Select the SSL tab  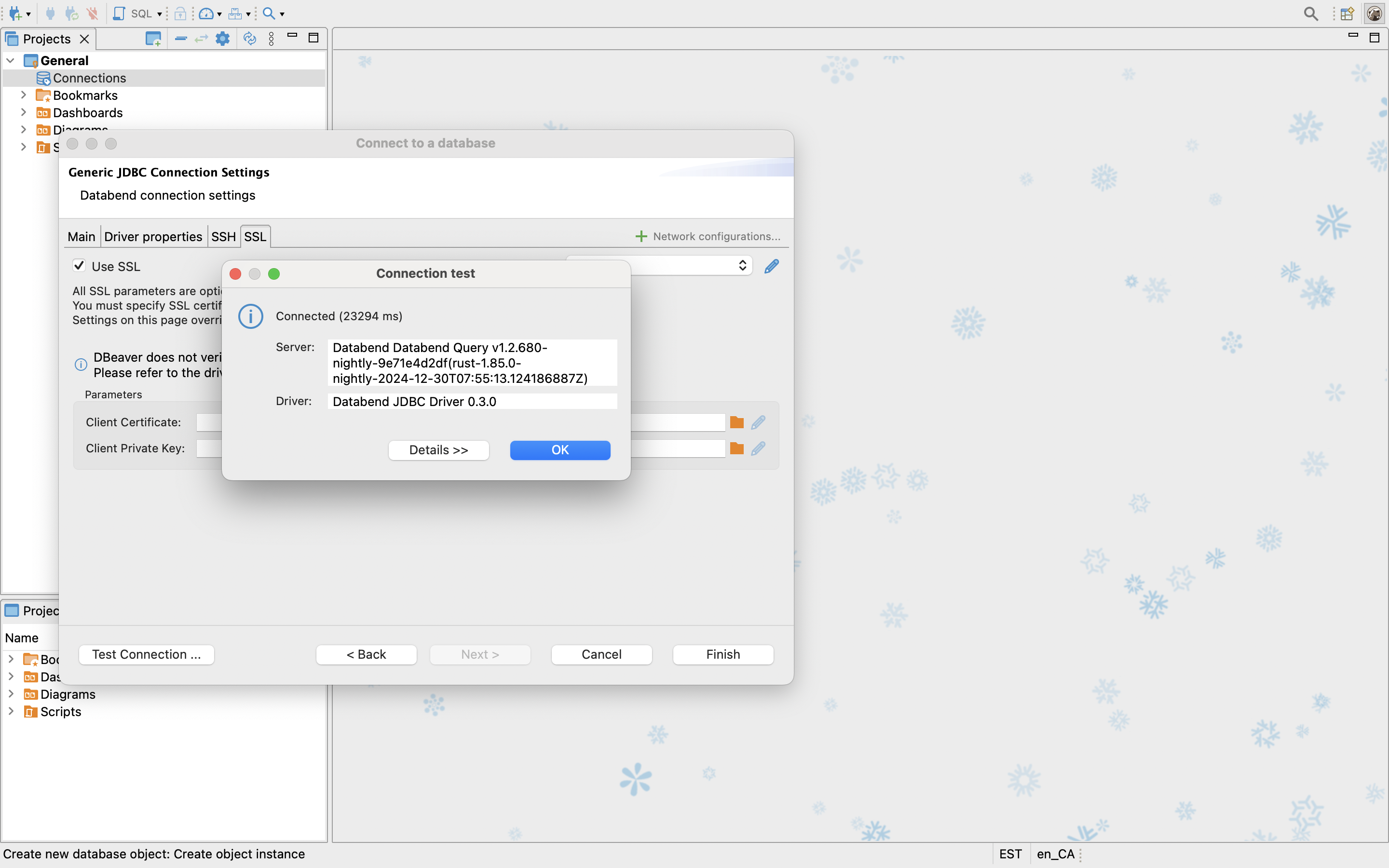tap(255, 236)
